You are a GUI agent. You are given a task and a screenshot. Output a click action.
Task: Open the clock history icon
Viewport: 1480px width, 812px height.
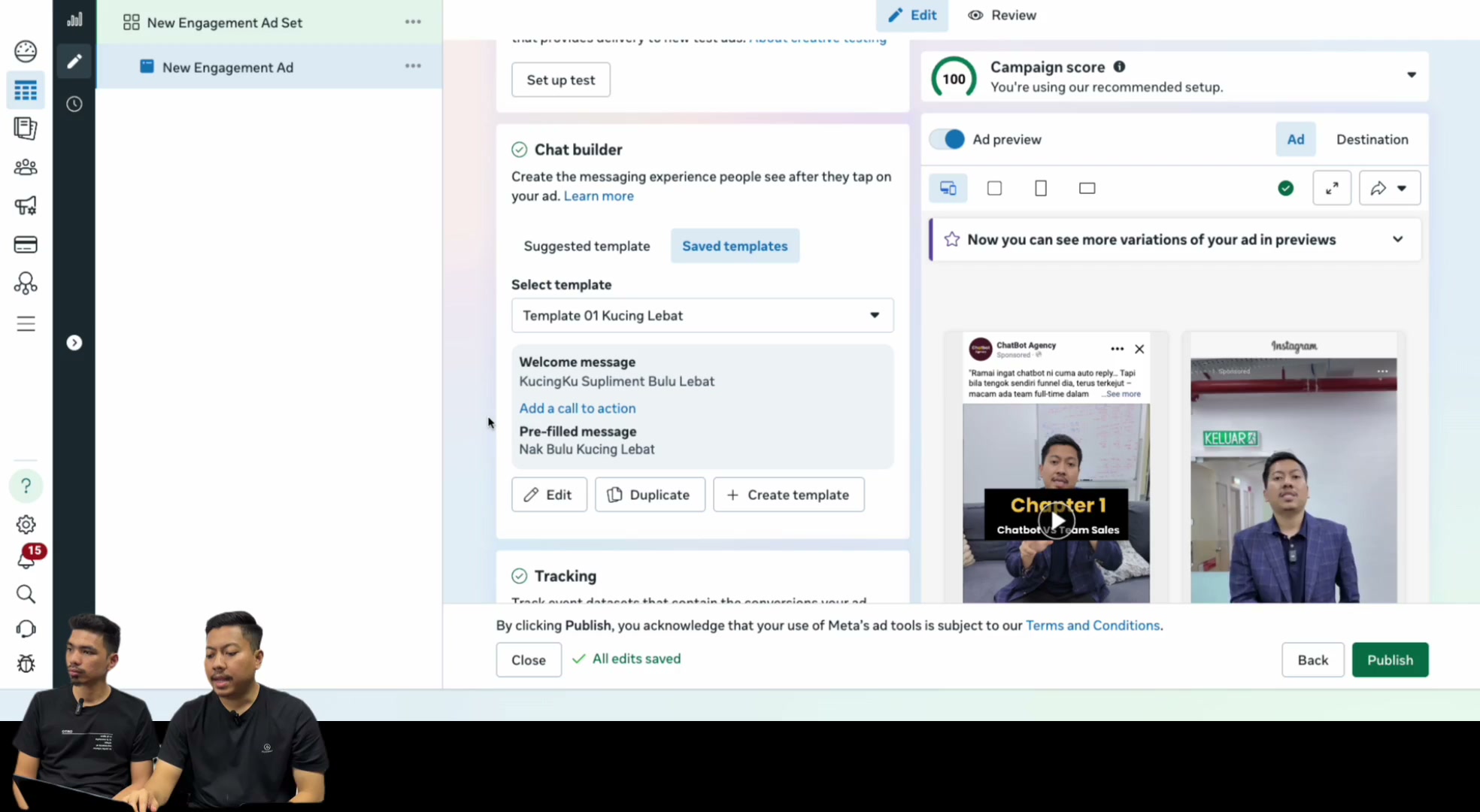coord(74,104)
